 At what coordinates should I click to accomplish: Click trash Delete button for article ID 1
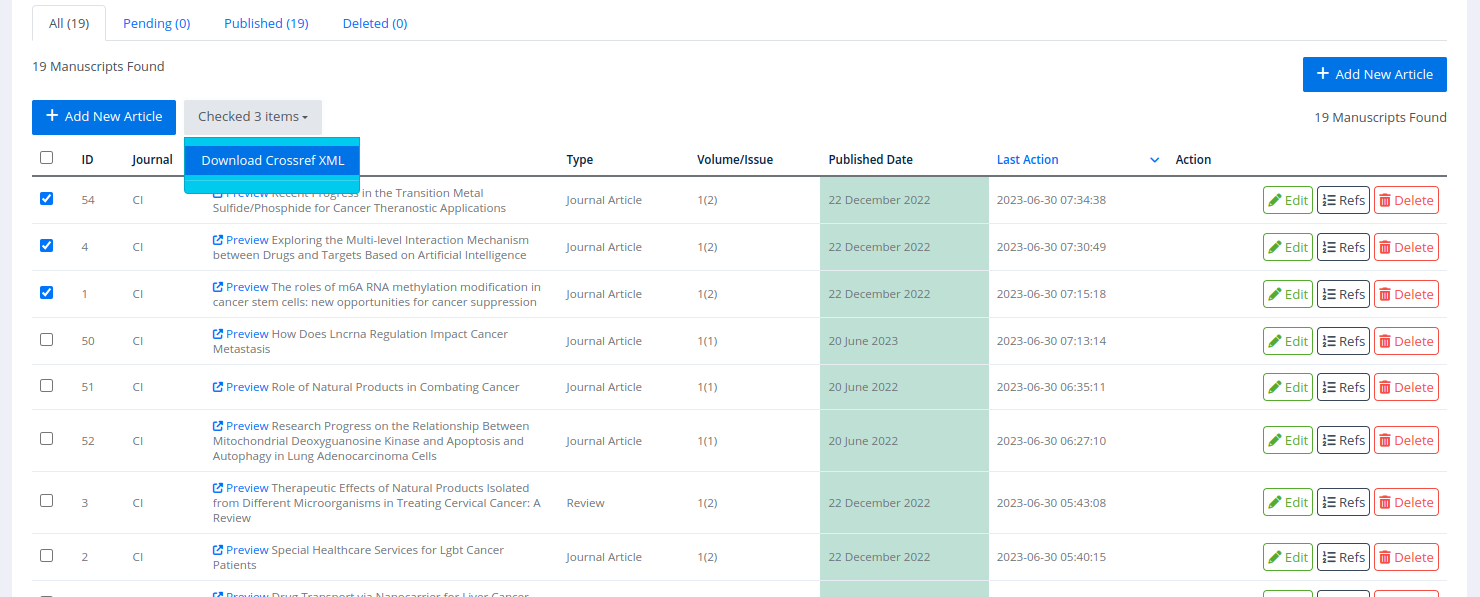point(1405,294)
